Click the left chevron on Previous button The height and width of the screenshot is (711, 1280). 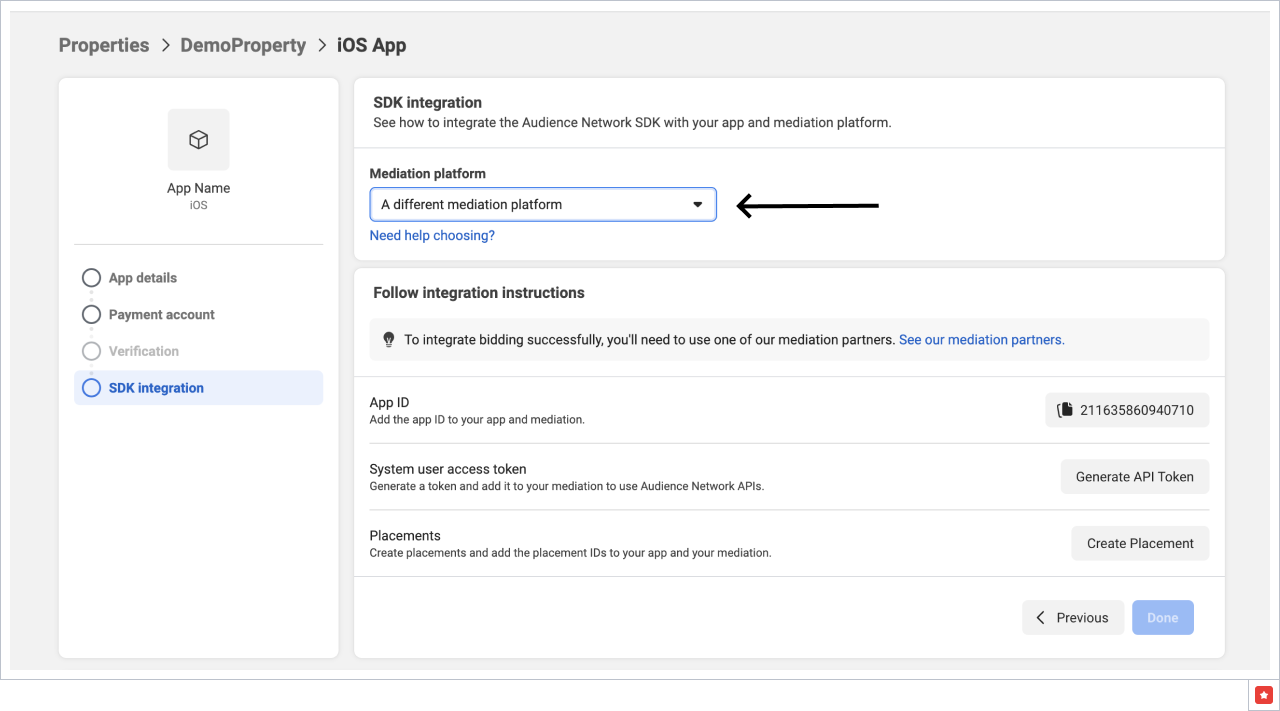pyautogui.click(x=1041, y=618)
